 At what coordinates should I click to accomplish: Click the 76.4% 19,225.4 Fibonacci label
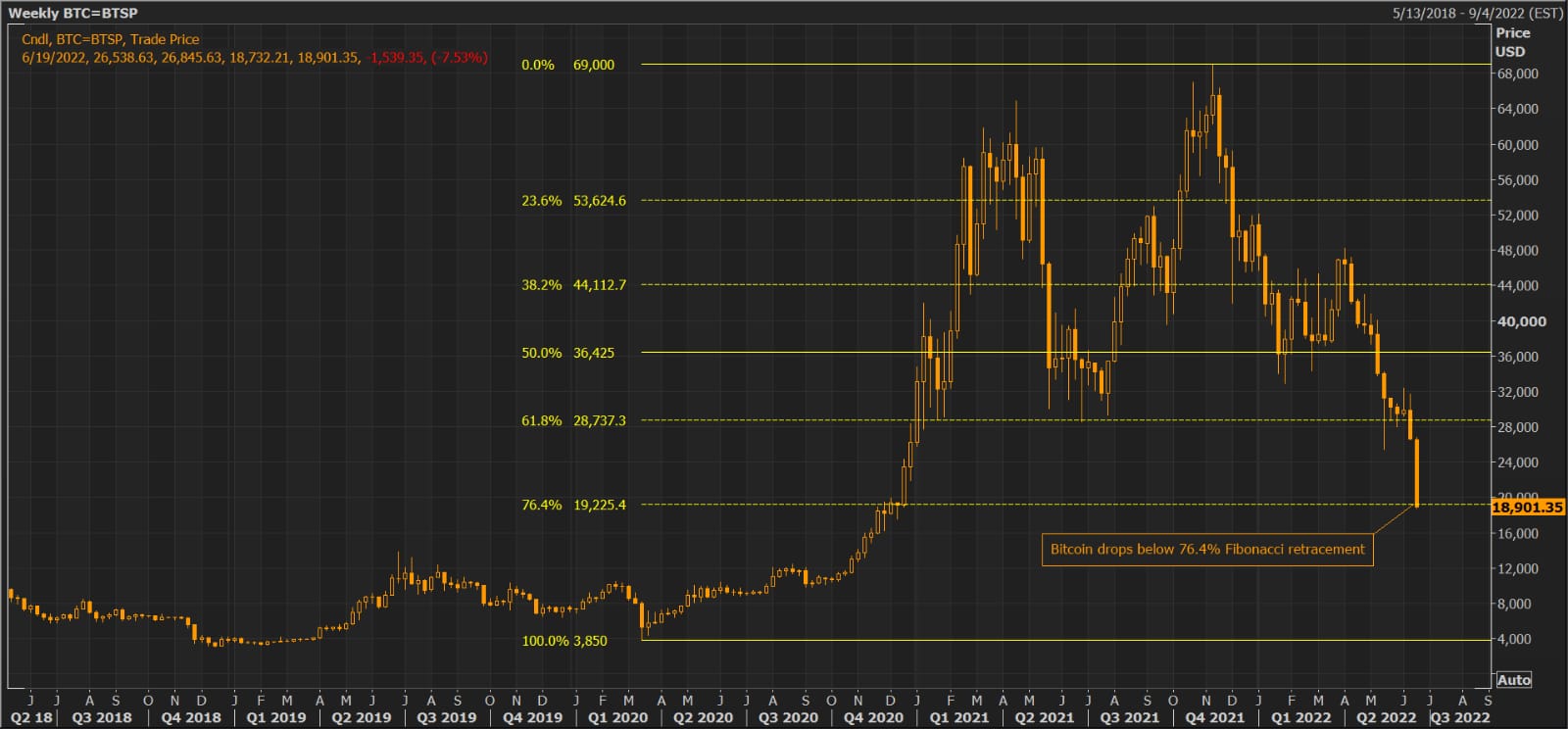(573, 505)
